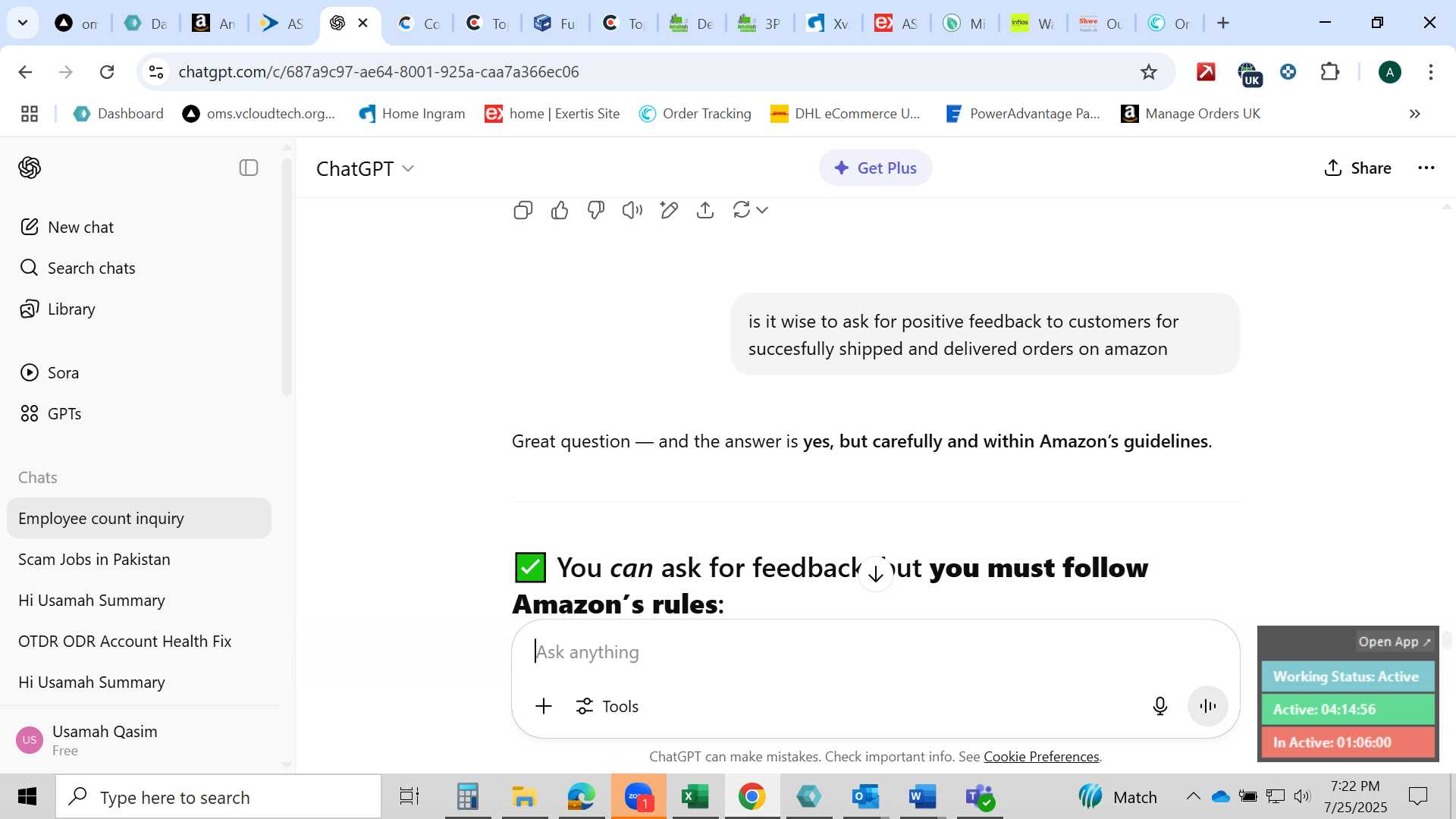Open the volume control in system tray
Screen dimensions: 1456x819
pyautogui.click(x=1302, y=796)
